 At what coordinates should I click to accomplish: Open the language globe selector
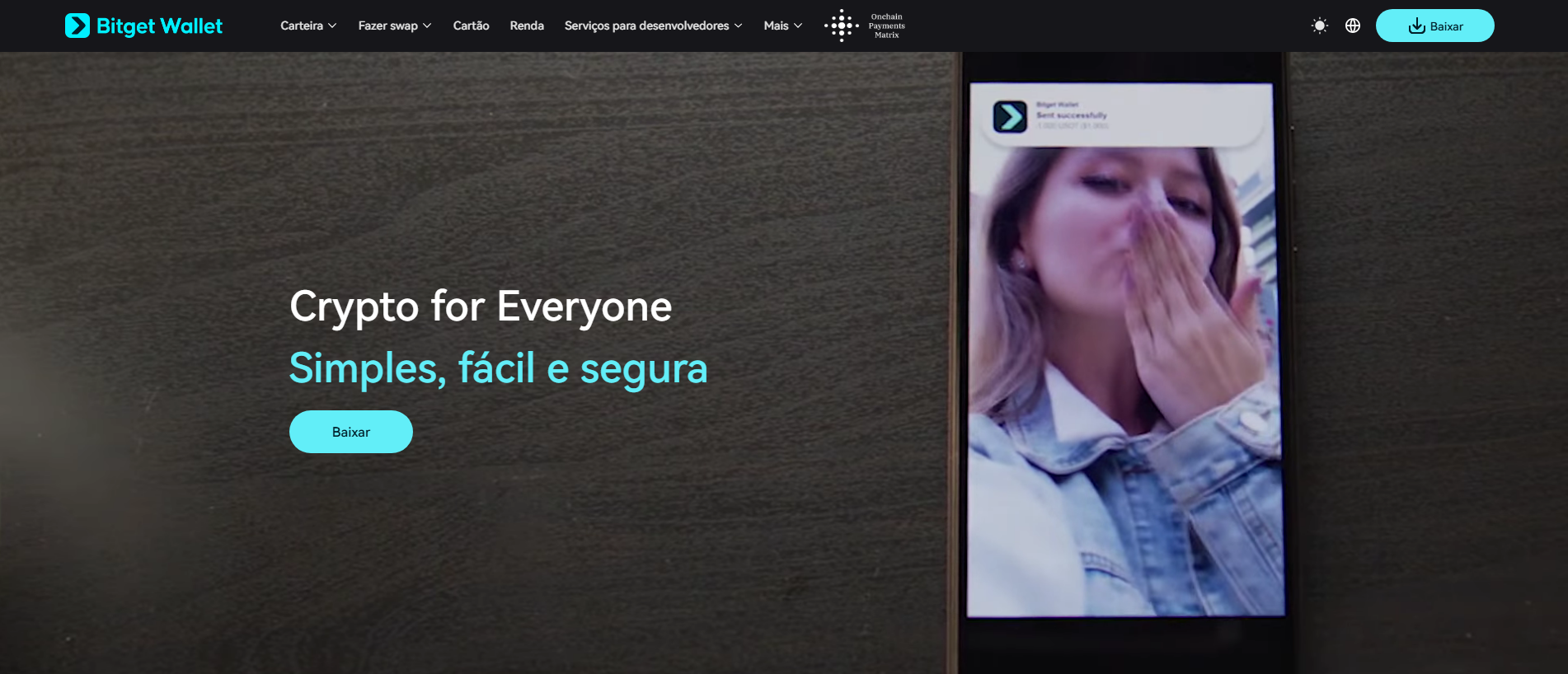tap(1353, 26)
